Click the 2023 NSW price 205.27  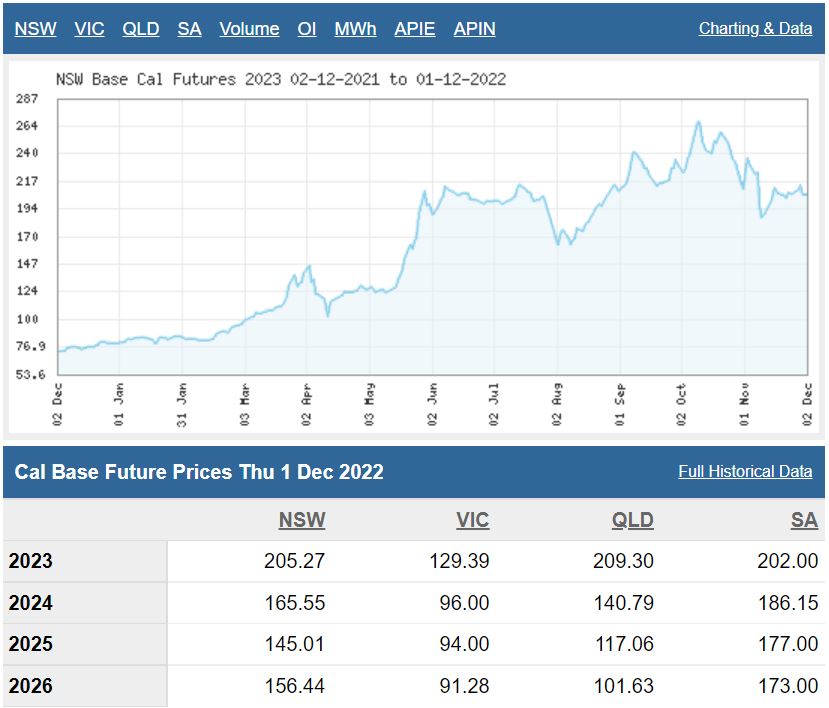click(x=295, y=561)
